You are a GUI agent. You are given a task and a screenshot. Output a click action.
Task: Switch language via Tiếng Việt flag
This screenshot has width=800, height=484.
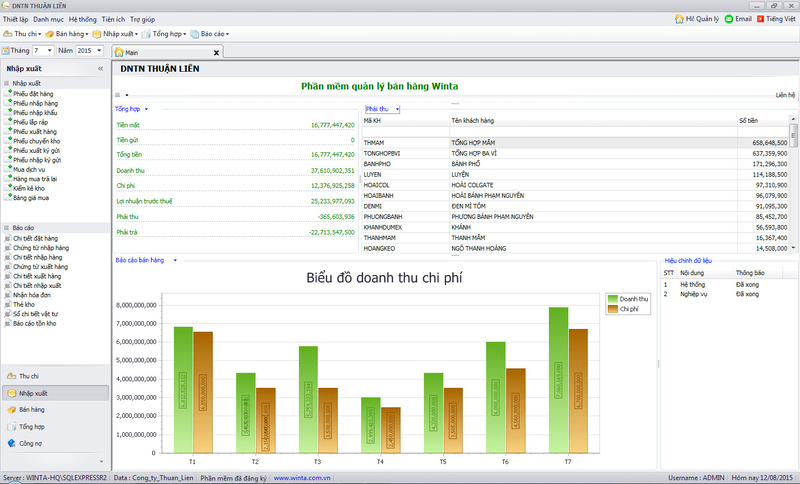click(x=760, y=19)
